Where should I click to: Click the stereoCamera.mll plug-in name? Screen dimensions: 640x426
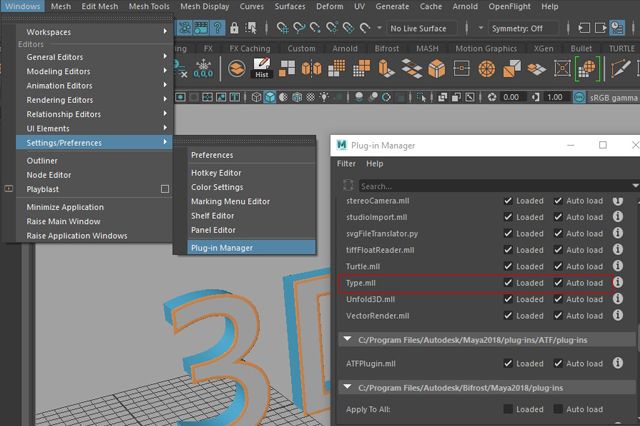tap(377, 201)
